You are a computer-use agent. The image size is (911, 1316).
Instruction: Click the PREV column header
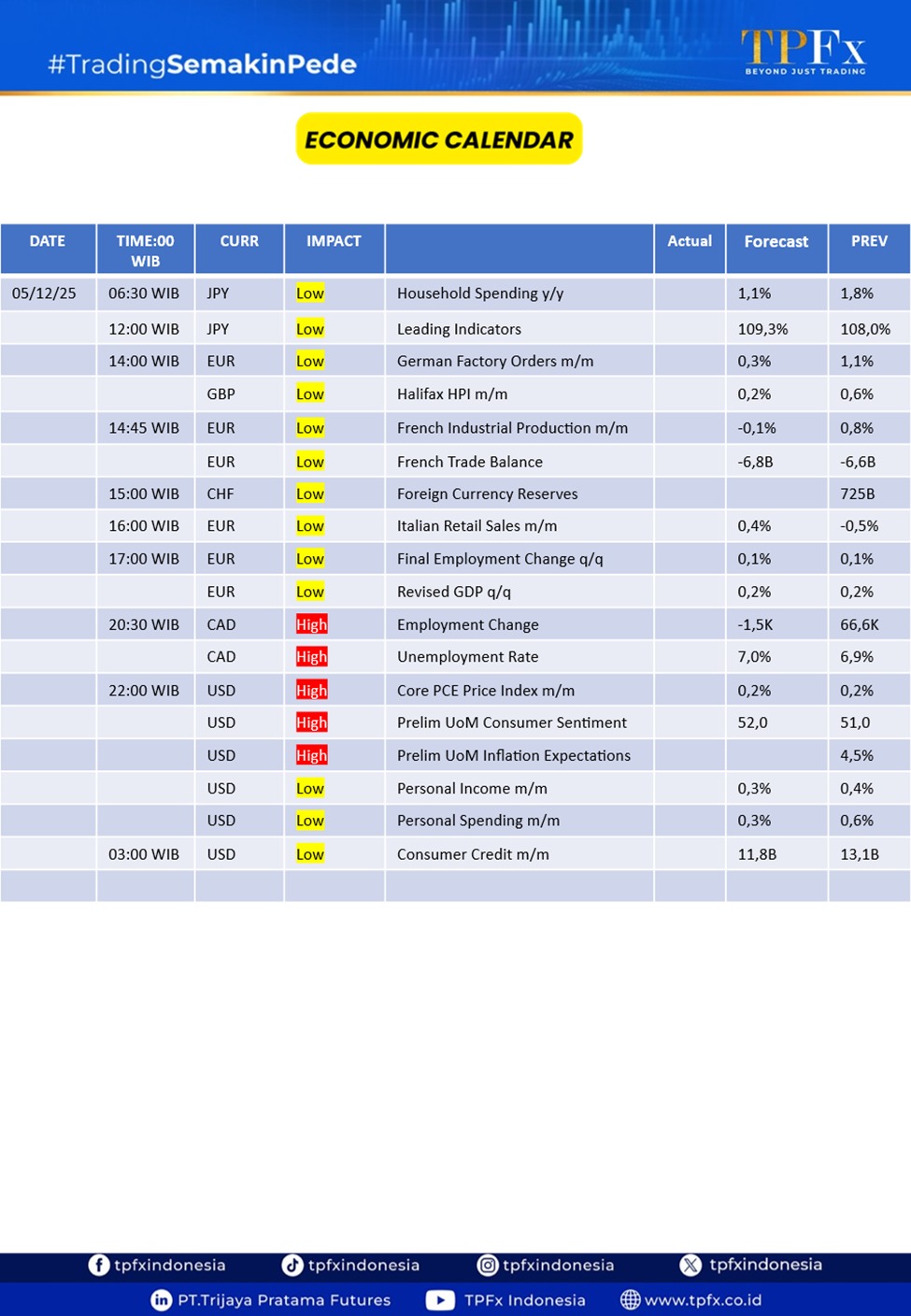(868, 241)
